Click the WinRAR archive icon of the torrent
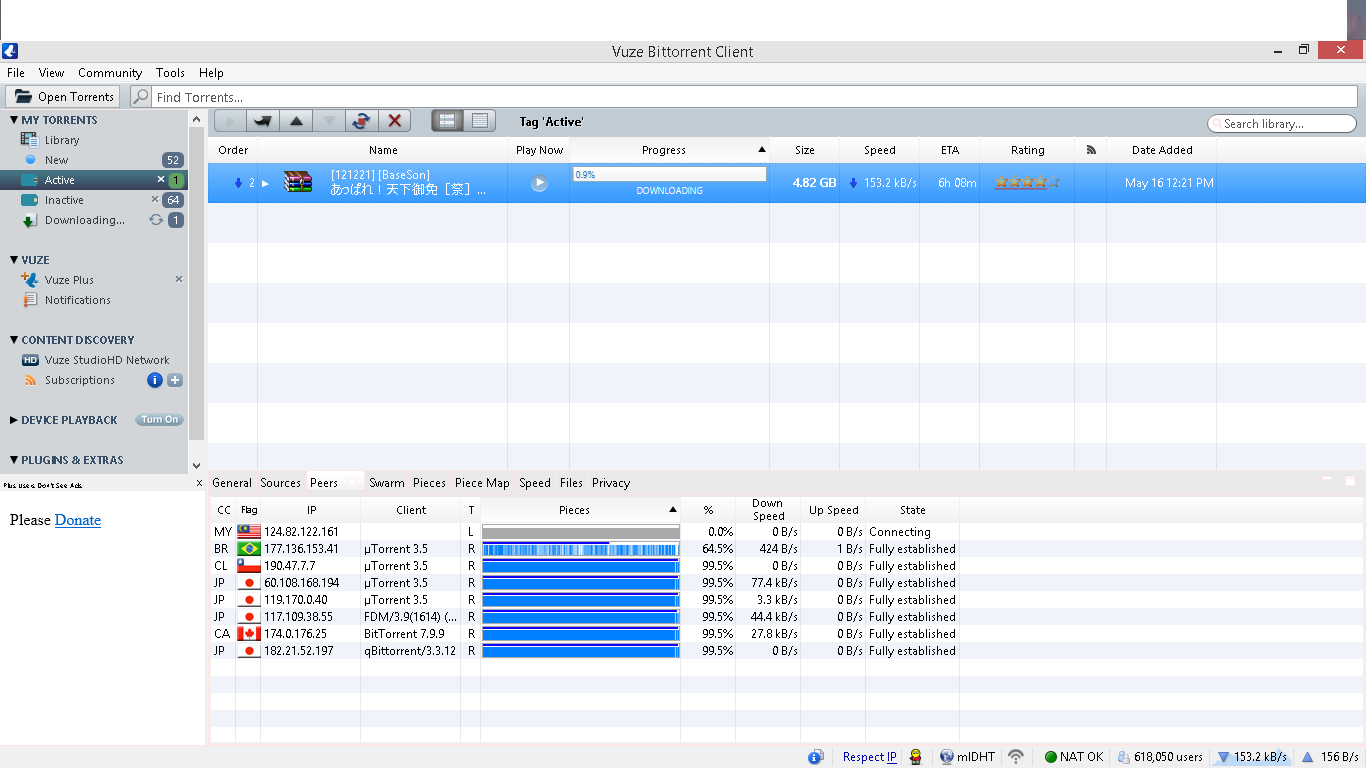Image resolution: width=1366 pixels, height=768 pixels. (298, 182)
